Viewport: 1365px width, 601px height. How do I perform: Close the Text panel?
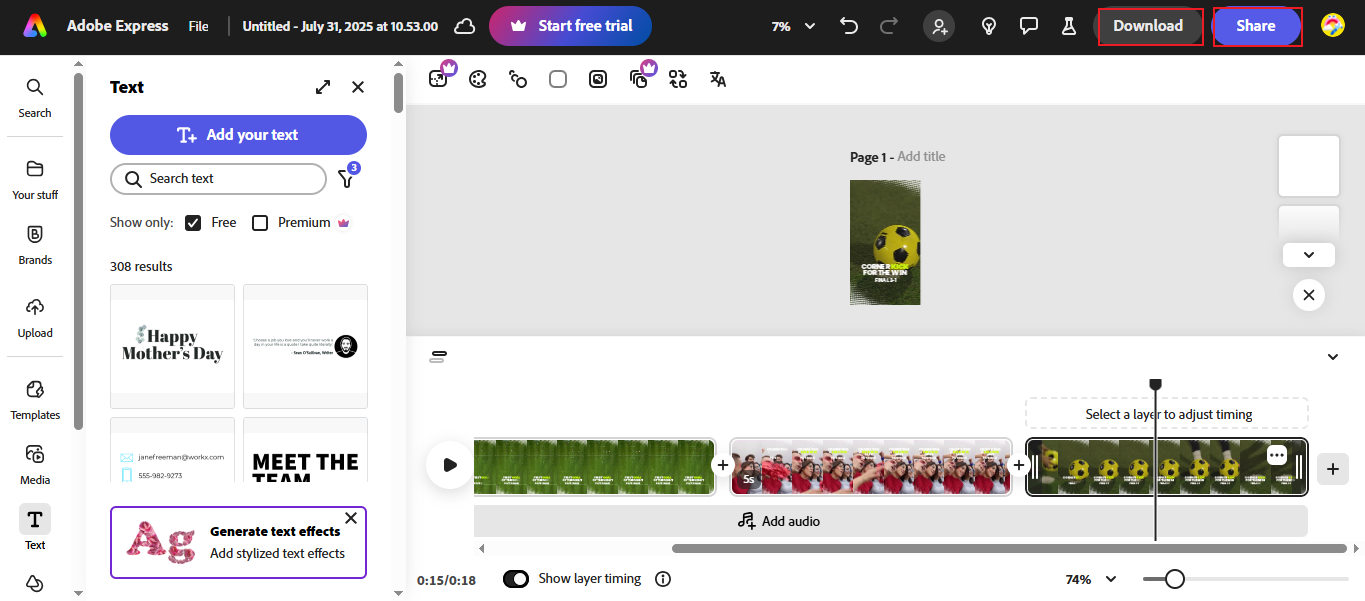click(x=358, y=87)
